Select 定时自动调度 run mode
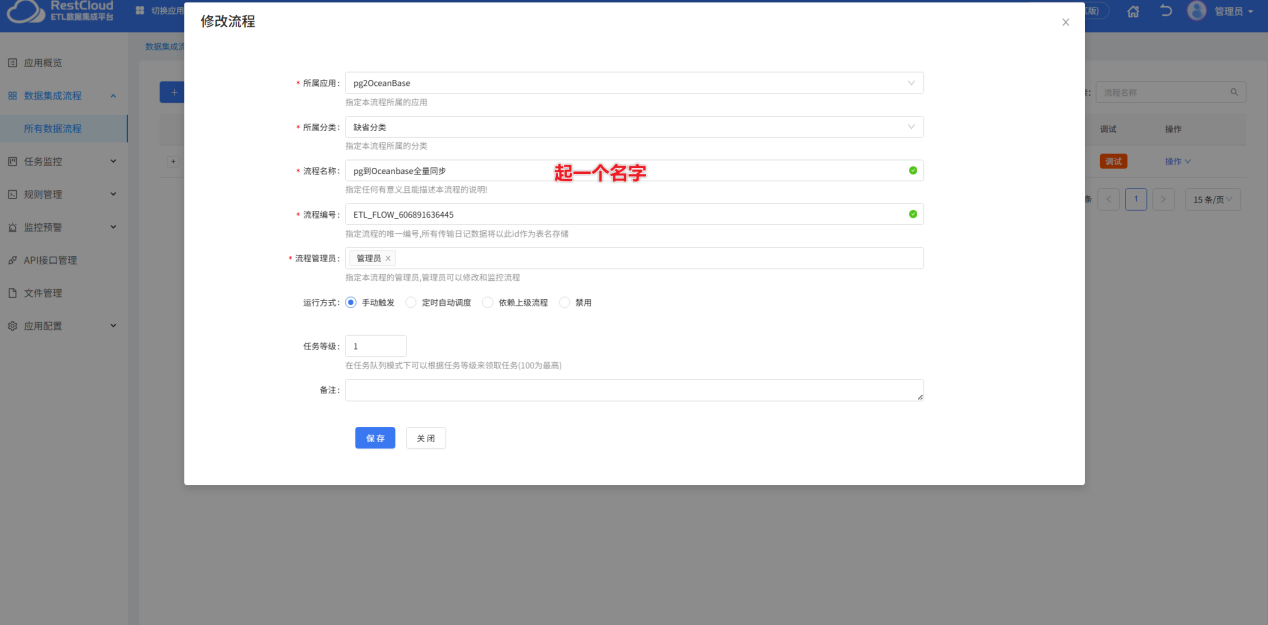The image size is (1268, 625). click(x=411, y=302)
